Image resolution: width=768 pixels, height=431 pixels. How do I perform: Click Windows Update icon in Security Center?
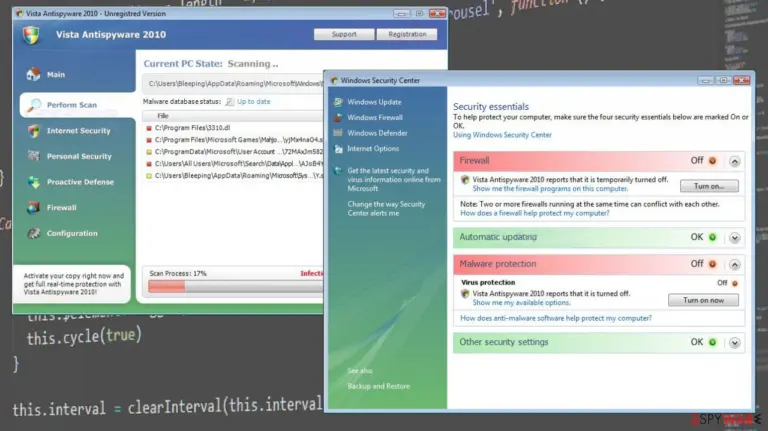(x=338, y=102)
